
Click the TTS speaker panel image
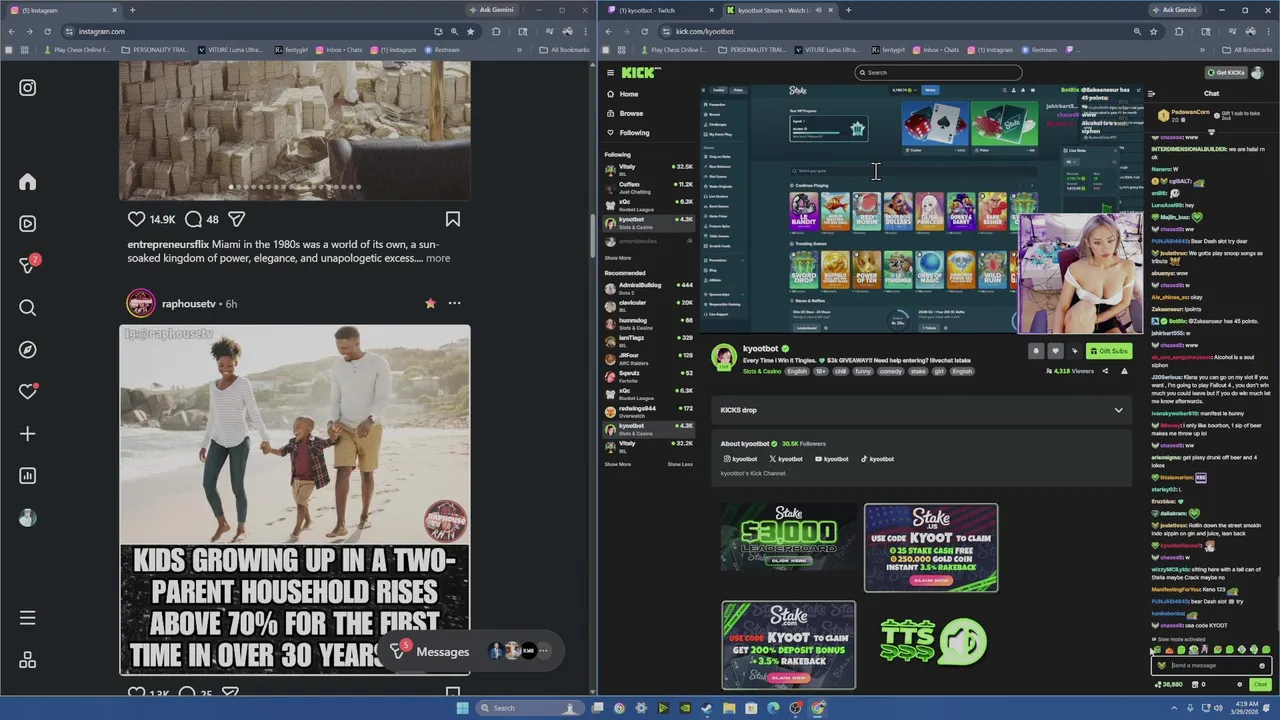(933, 642)
